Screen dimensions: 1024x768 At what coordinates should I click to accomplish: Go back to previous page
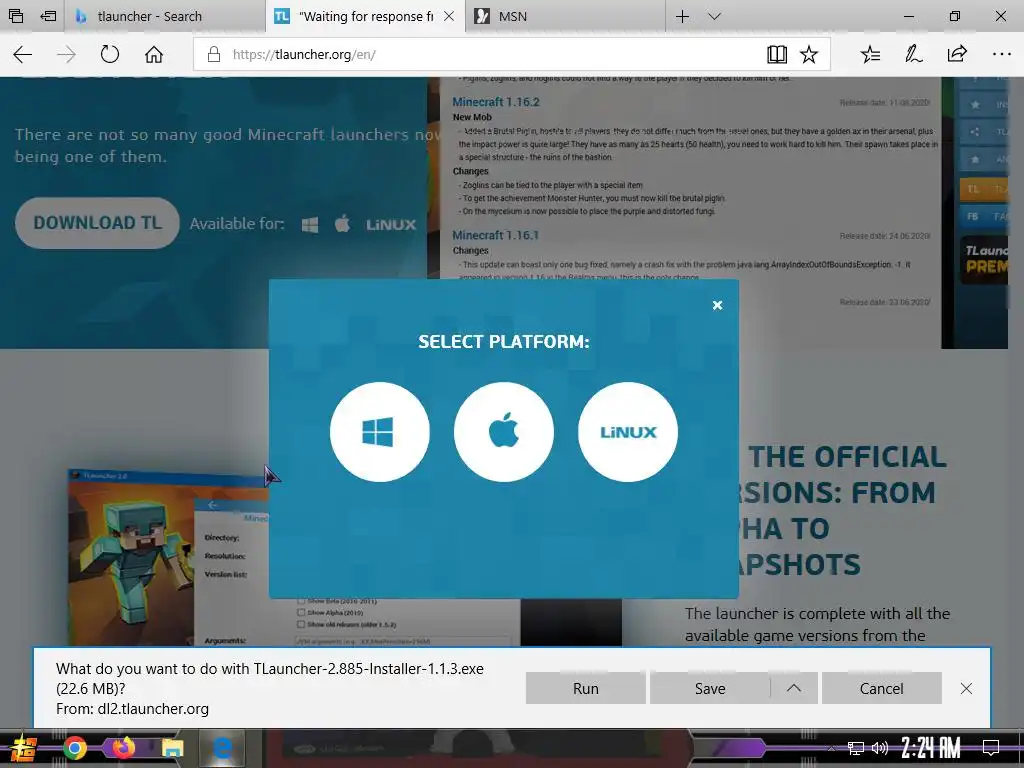tap(23, 54)
